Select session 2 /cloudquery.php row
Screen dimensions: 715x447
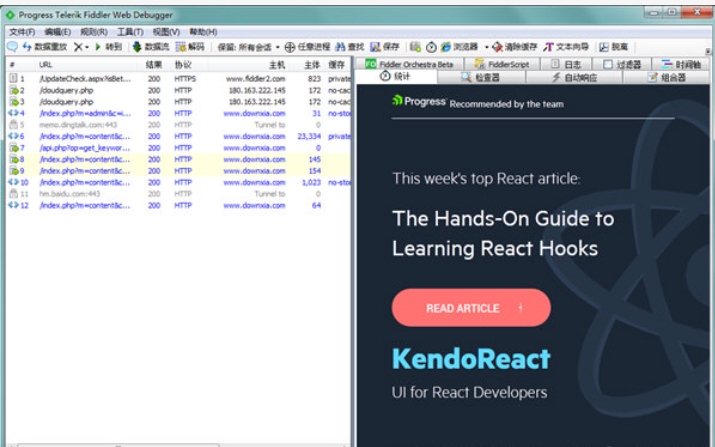click(x=179, y=90)
